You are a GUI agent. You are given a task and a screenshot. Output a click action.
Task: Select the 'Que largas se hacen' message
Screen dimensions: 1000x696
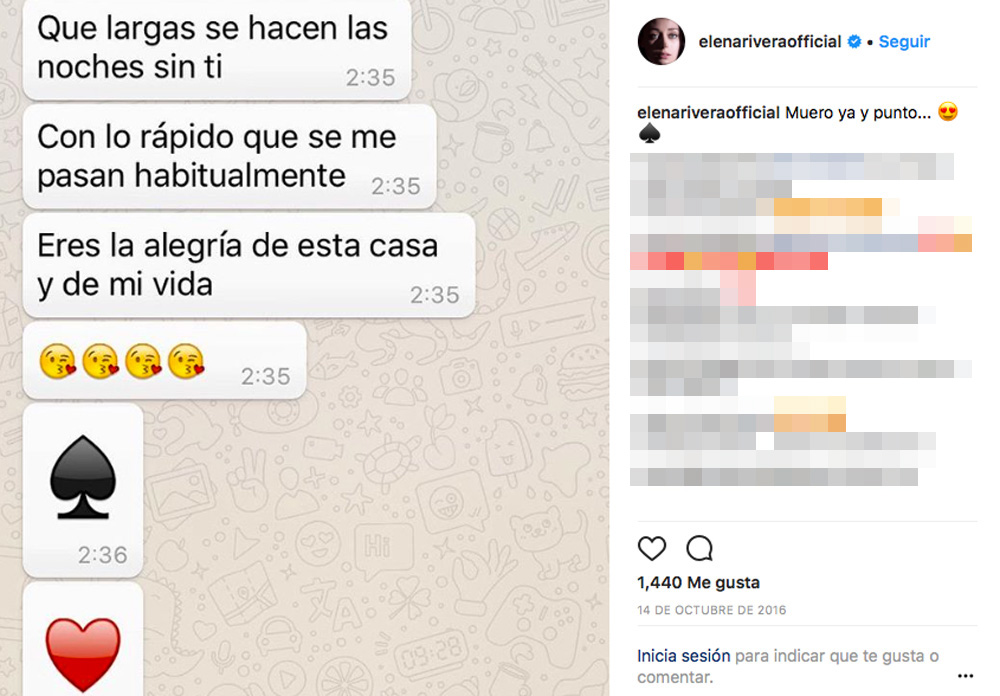point(217,50)
